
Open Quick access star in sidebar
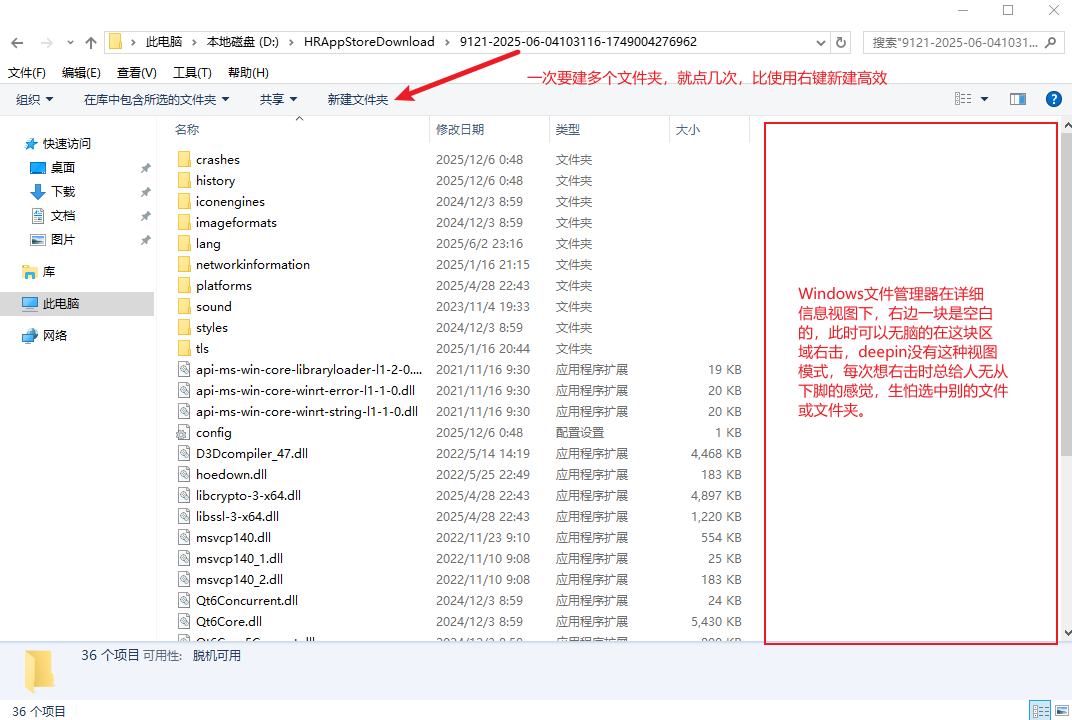[x=31, y=144]
